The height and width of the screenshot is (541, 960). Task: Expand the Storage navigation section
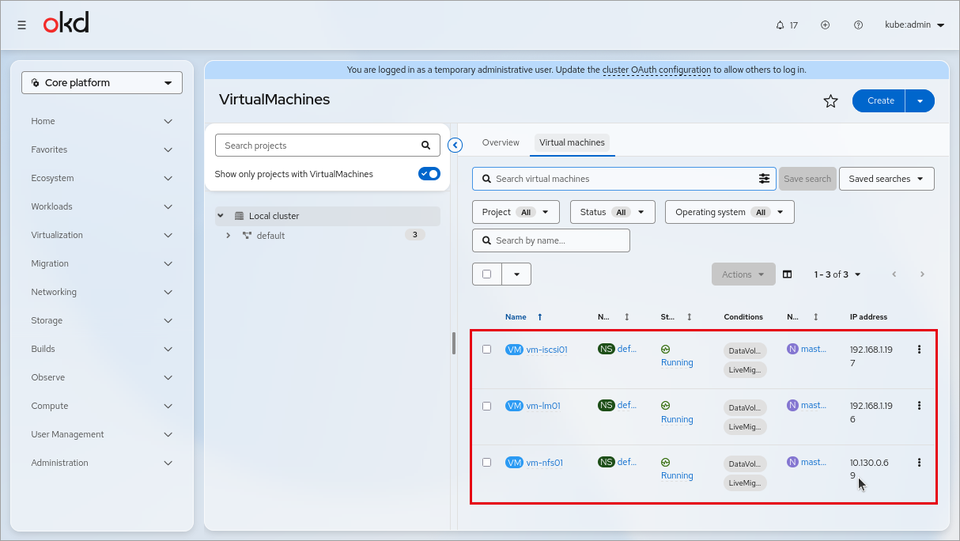102,321
